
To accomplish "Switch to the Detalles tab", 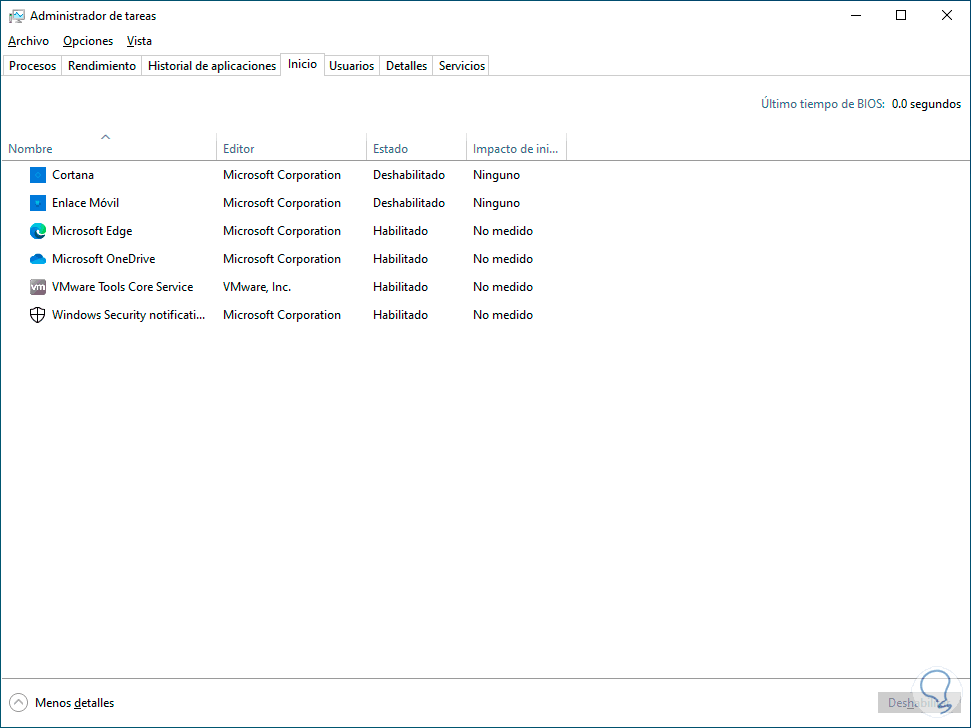I will click(406, 66).
